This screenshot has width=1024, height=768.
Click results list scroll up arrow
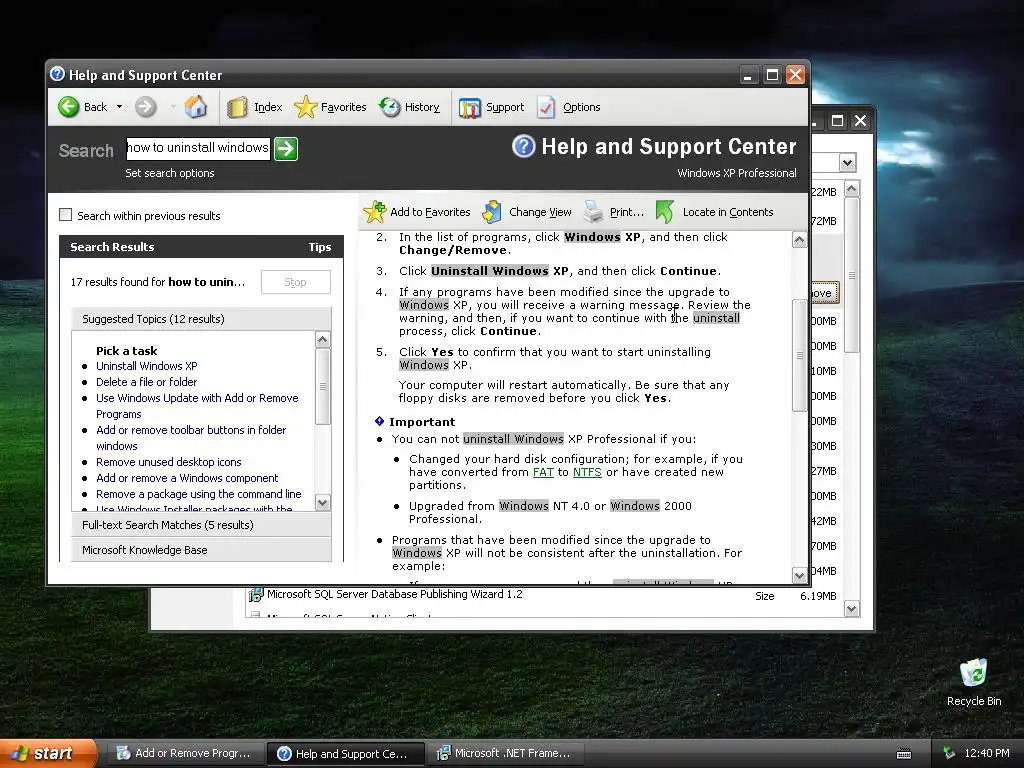[322, 340]
